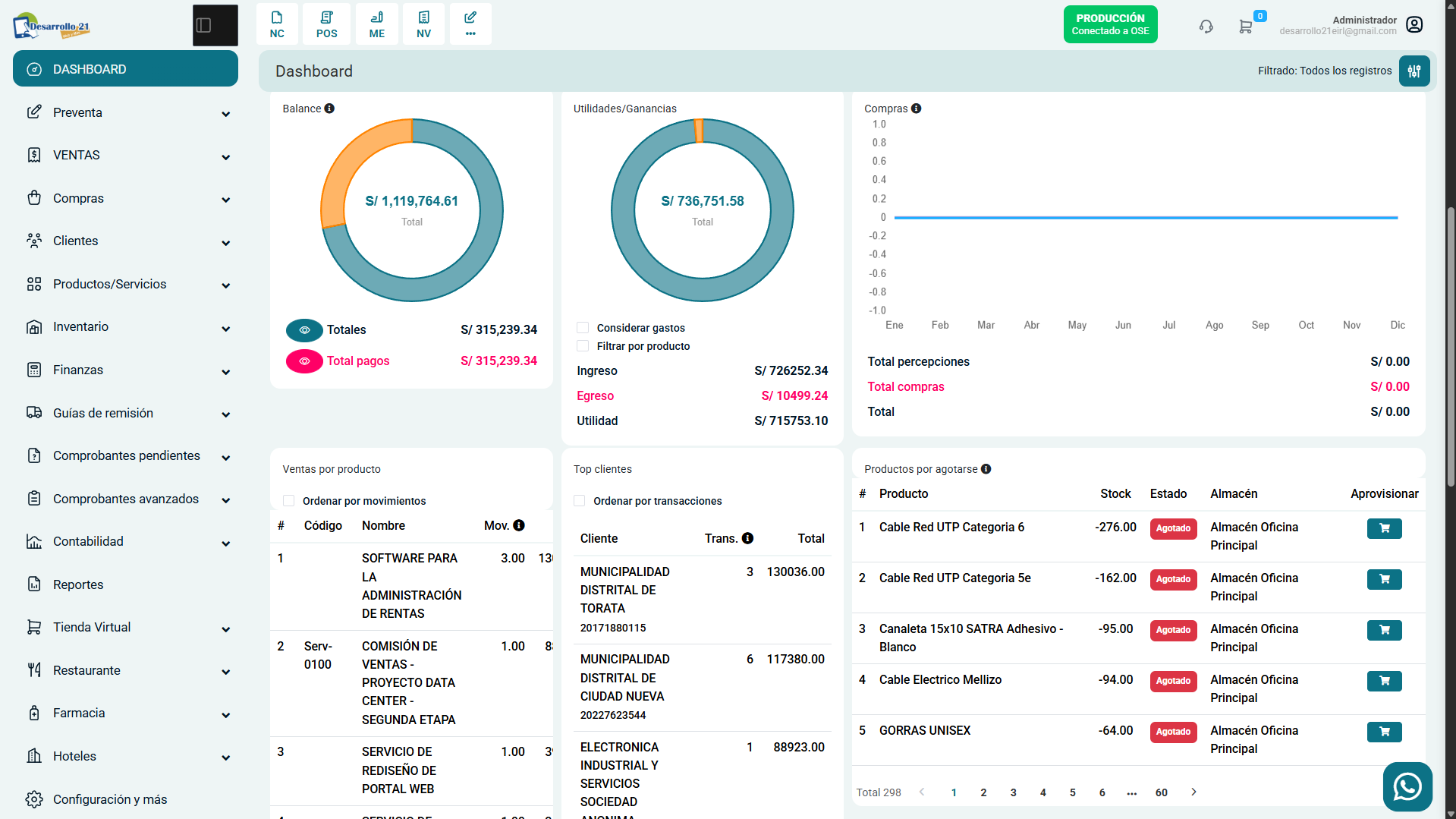Open ME quick-access shortcut
The width and height of the screenshot is (1456, 819).
click(x=377, y=24)
